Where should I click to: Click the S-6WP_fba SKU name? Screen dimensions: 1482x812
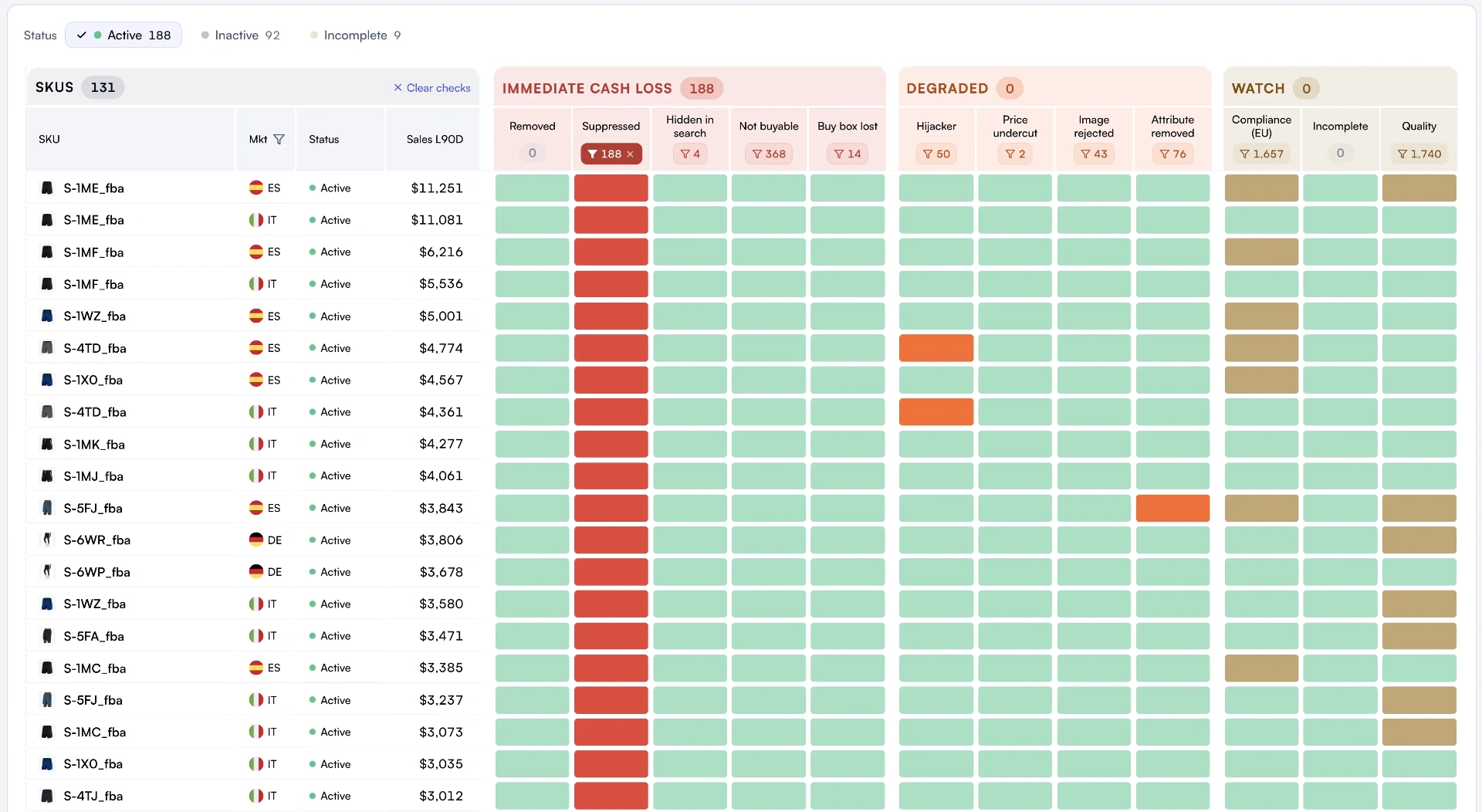[x=96, y=572]
